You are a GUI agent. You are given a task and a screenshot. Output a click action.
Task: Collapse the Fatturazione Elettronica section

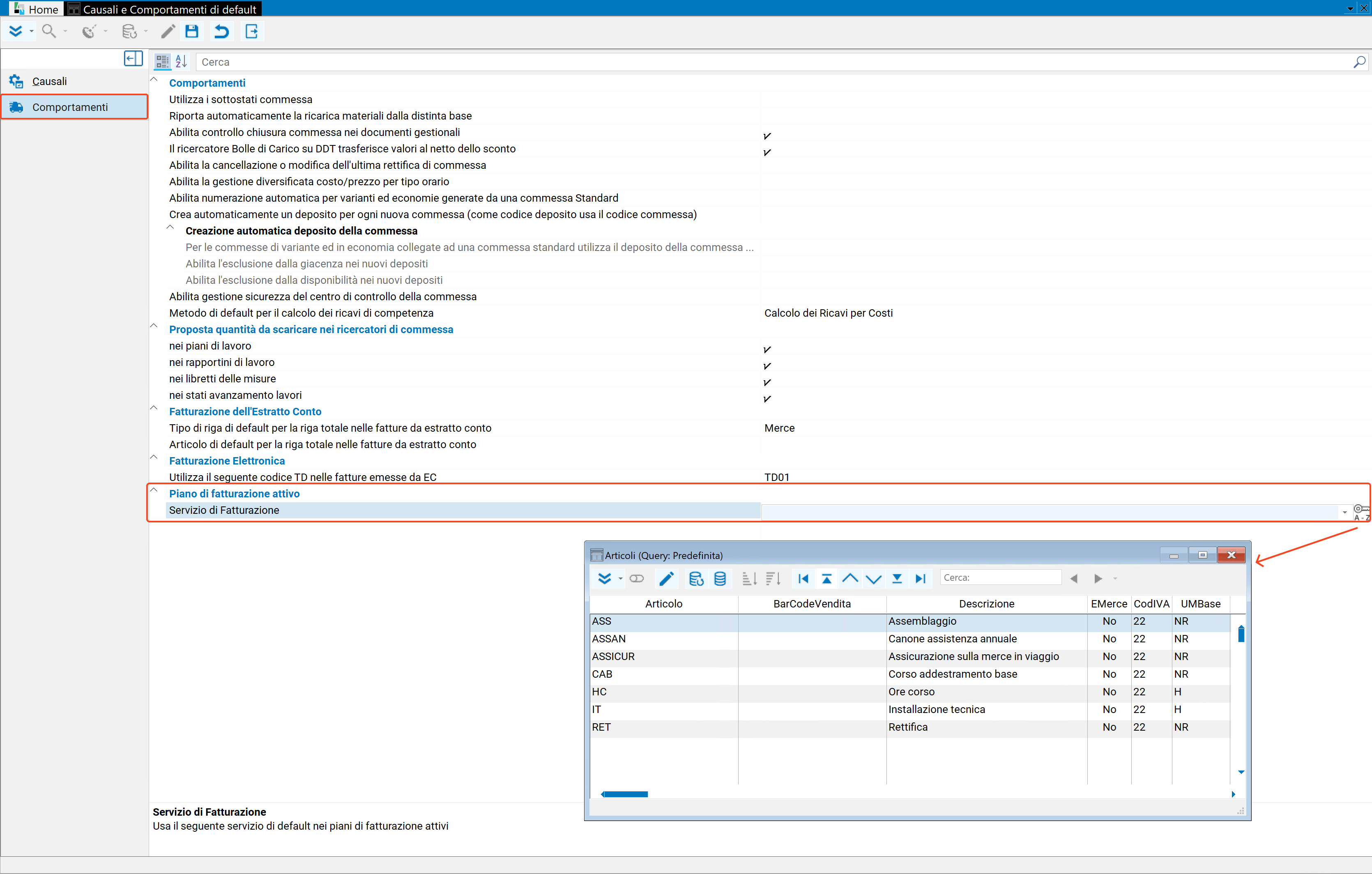pos(154,457)
